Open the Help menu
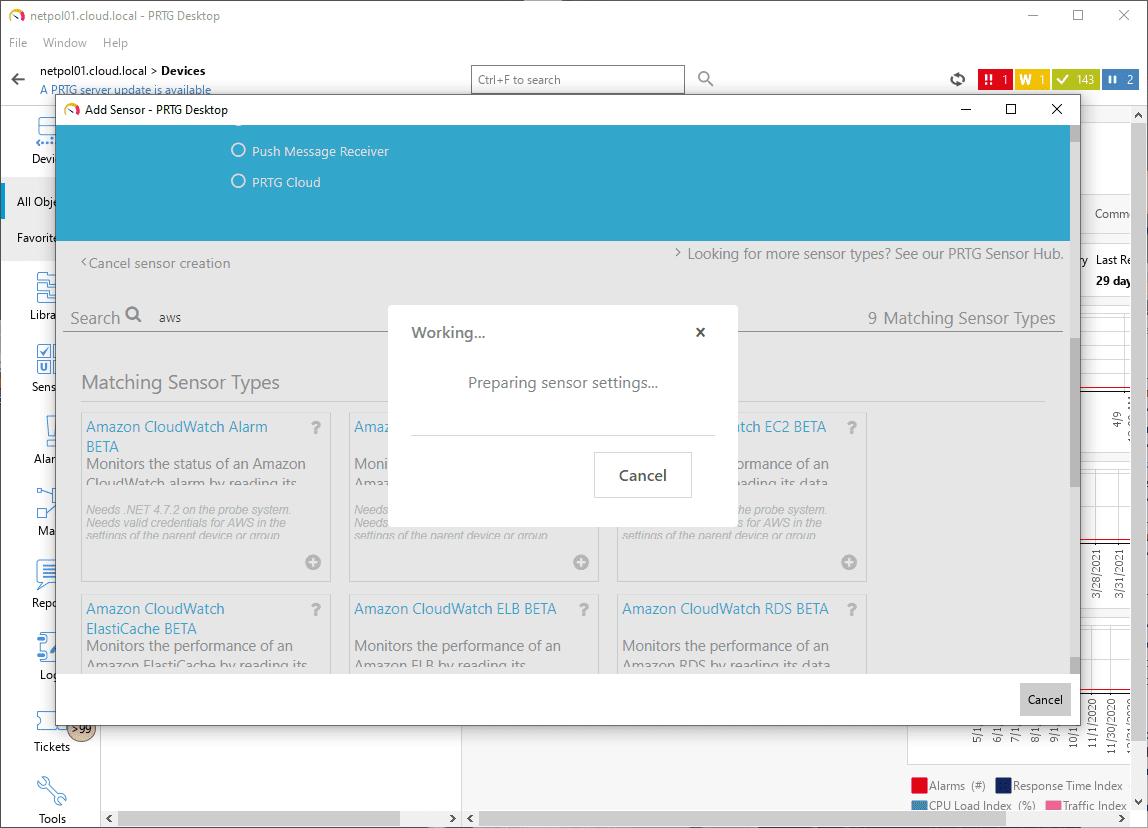The width and height of the screenshot is (1148, 828). 115,42
